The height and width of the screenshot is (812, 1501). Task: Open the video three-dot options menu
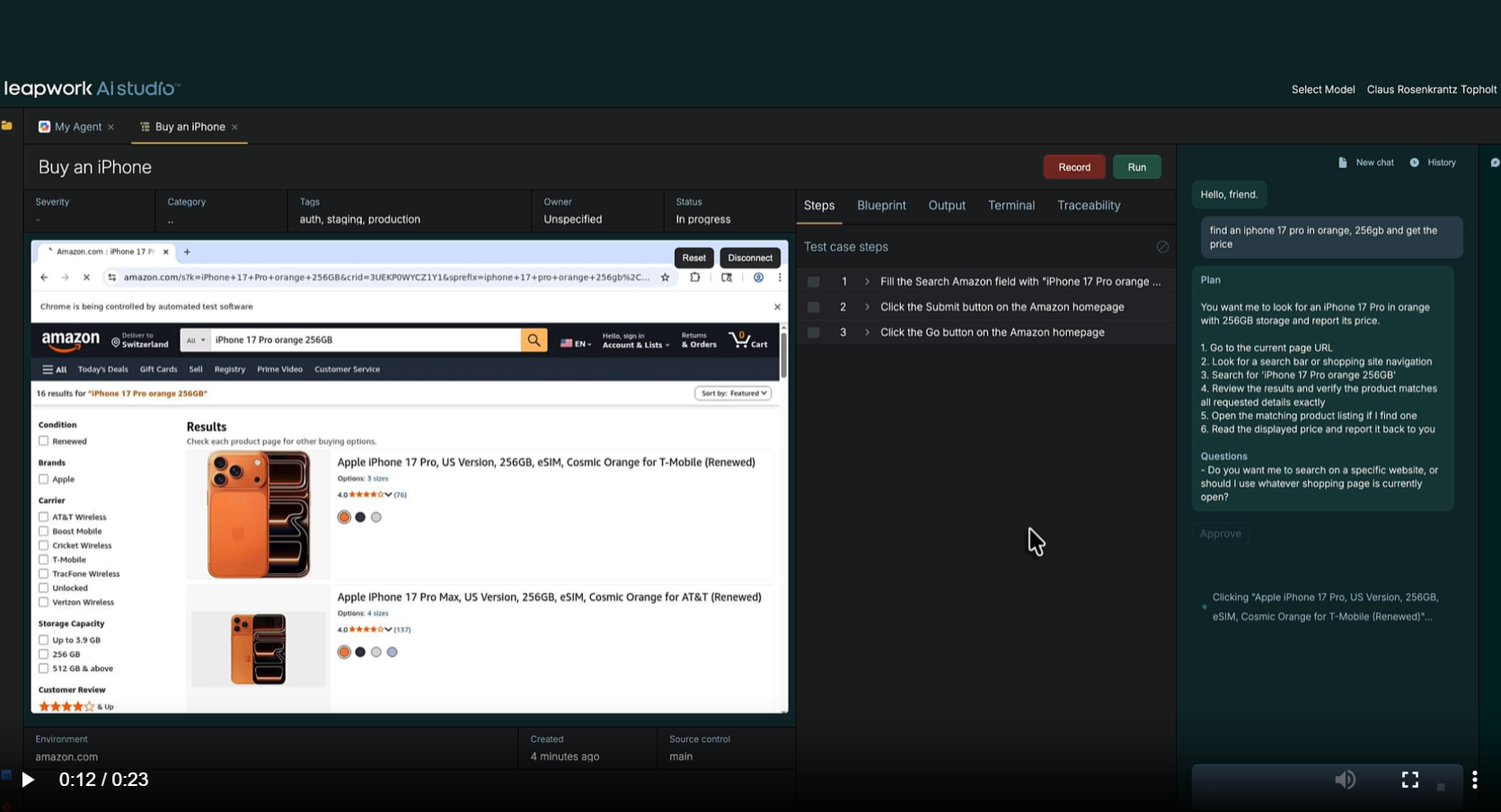pos(1474,780)
